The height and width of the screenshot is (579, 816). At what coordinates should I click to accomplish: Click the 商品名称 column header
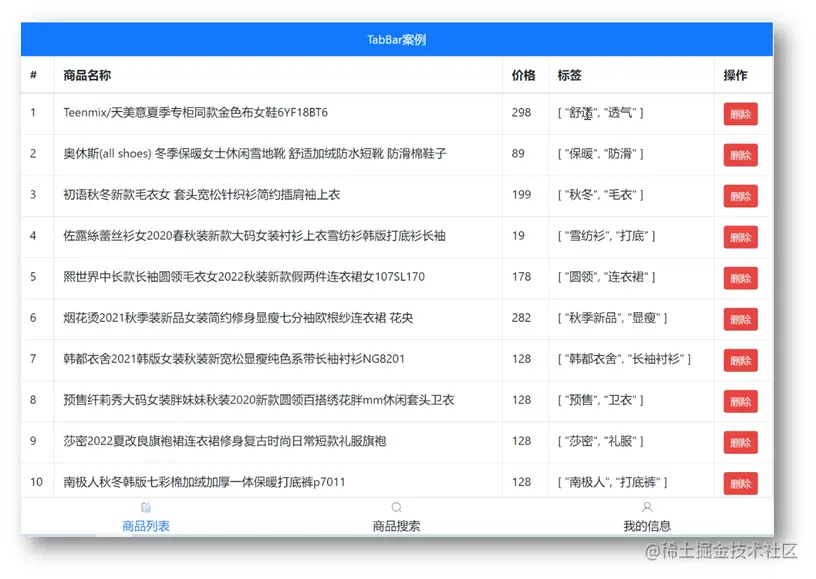pos(87,75)
